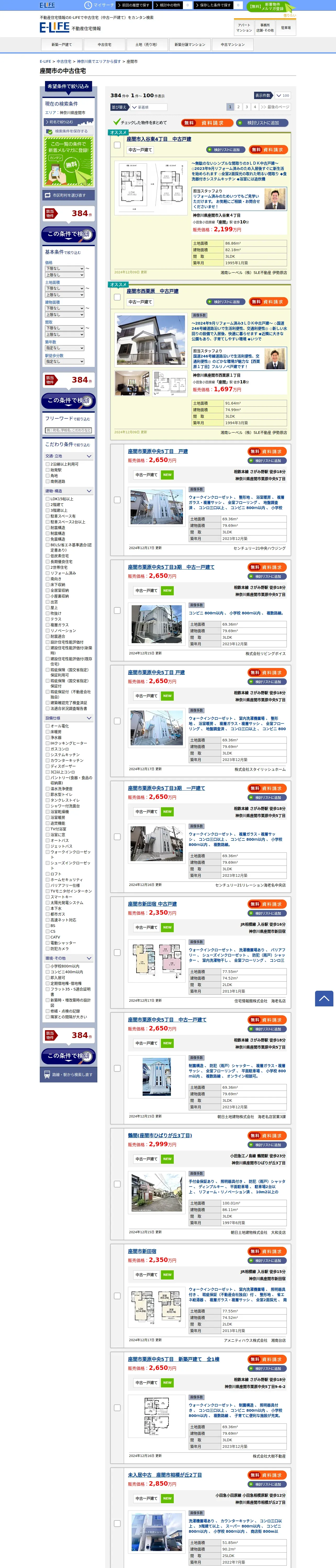Open the 新築分譲マンション nav tab

[190, 44]
